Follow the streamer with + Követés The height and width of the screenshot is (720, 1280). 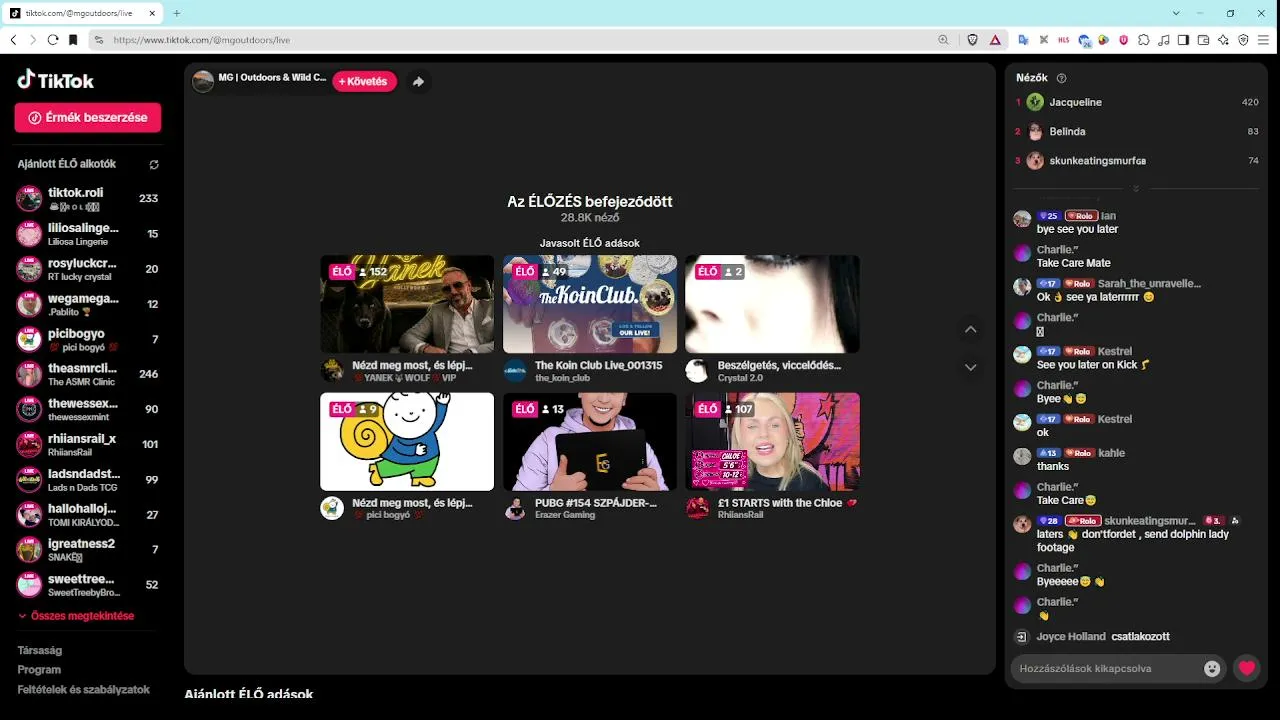click(x=364, y=81)
